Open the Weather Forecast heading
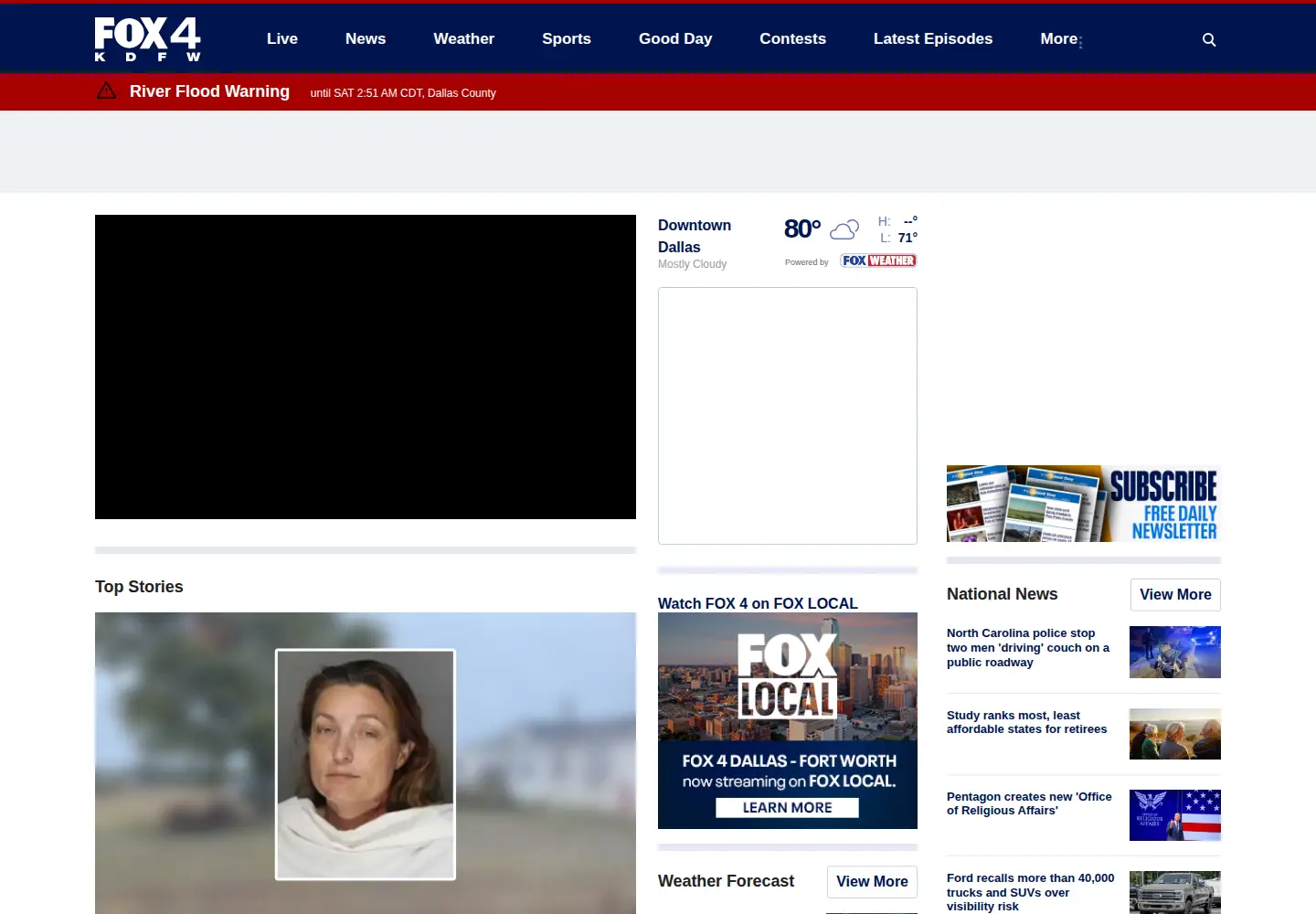This screenshot has width=1316, height=914. click(x=726, y=881)
